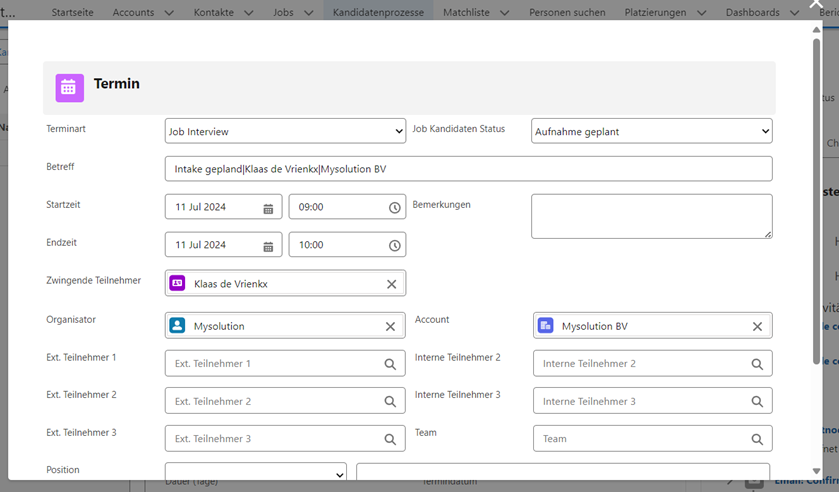Screen dimensions: 839x492
Task: Clear the Mysolution BV Account selection
Action: (757, 326)
